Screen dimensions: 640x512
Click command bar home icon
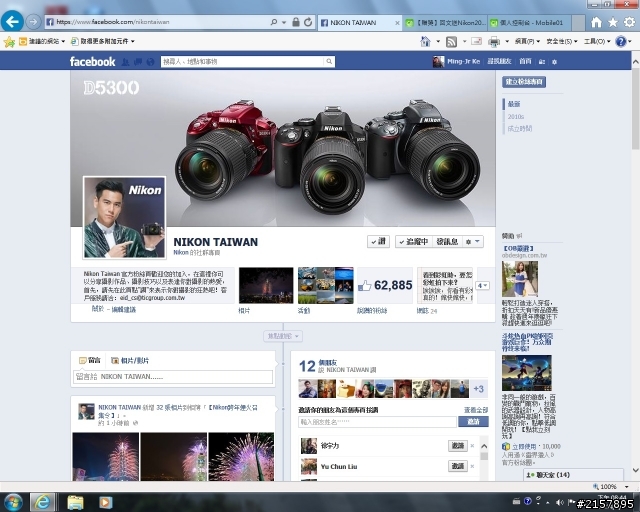pyautogui.click(x=425, y=41)
